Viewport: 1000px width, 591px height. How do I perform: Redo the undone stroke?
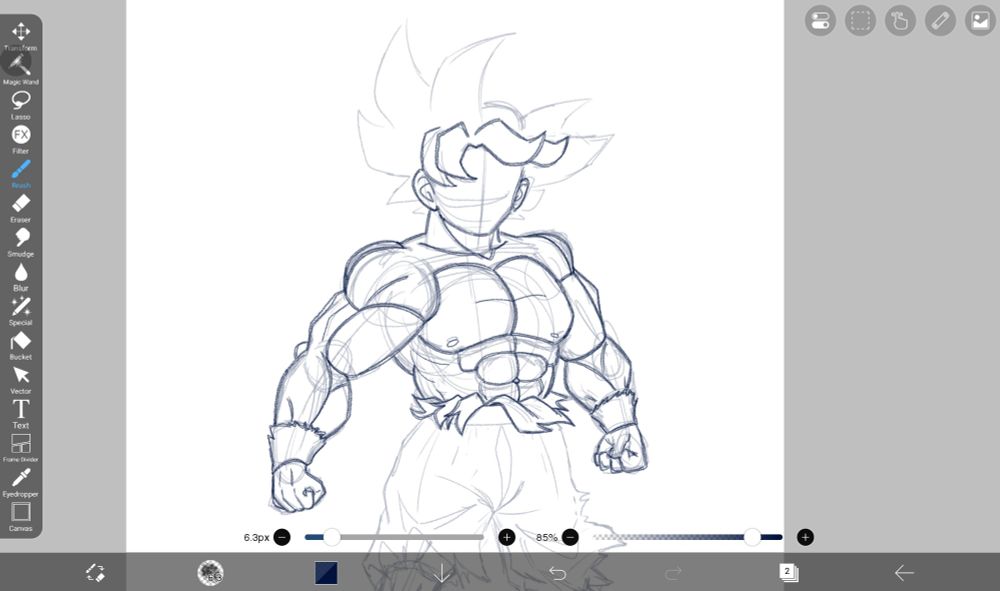click(673, 573)
